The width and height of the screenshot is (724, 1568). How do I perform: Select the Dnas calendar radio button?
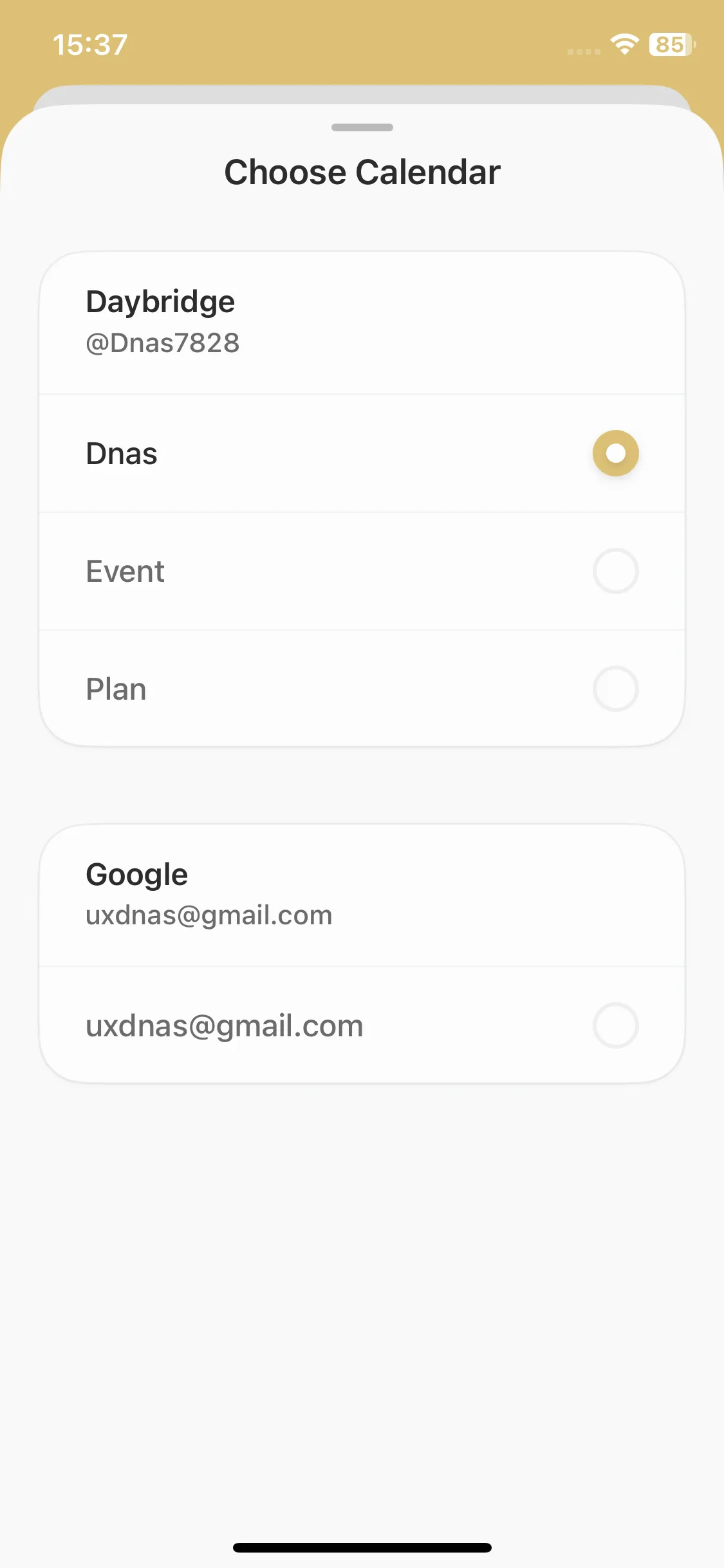point(615,453)
